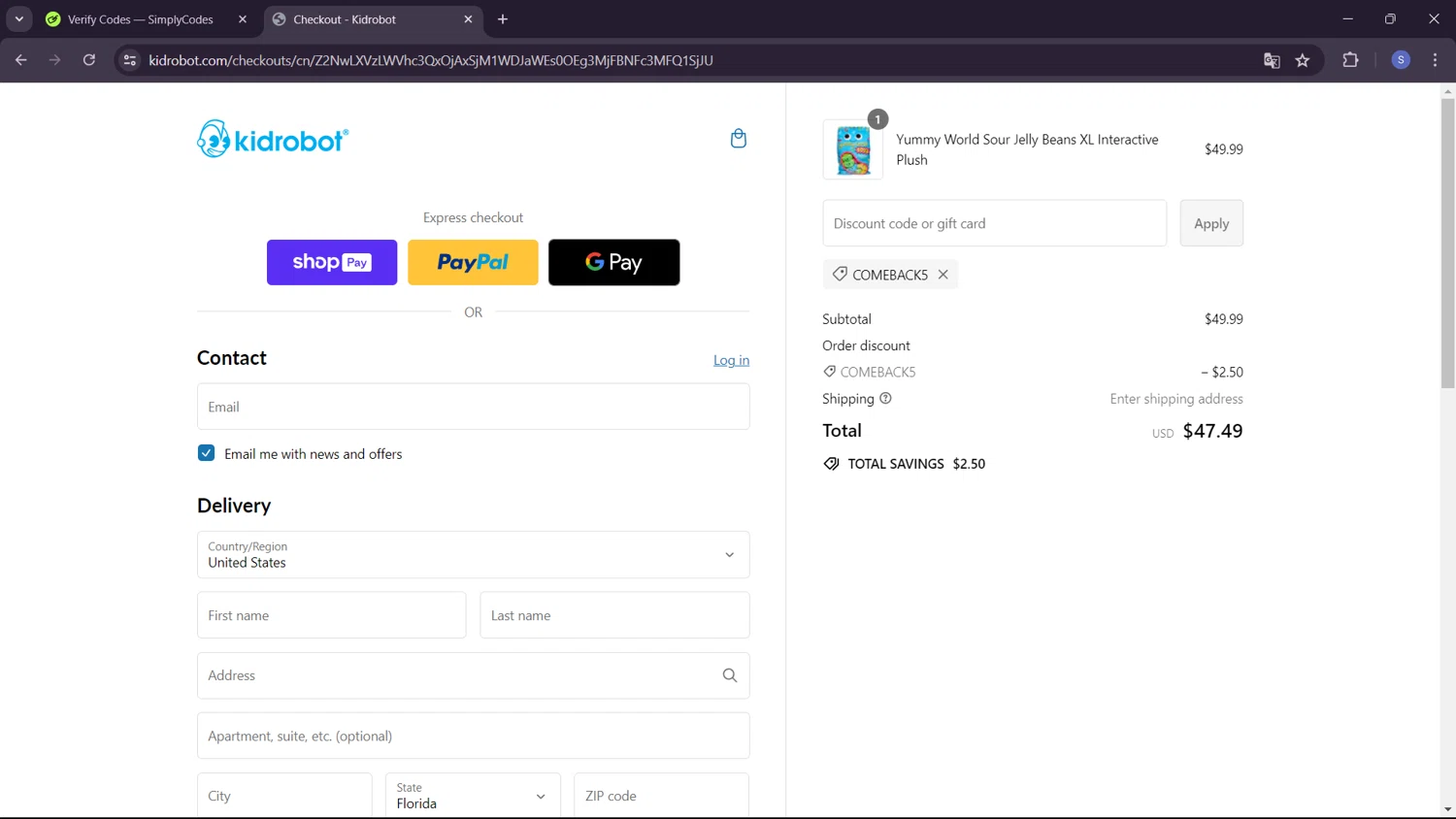Click the COMEBACK5 discount tag label
This screenshot has width=1456, height=819.
click(x=890, y=275)
